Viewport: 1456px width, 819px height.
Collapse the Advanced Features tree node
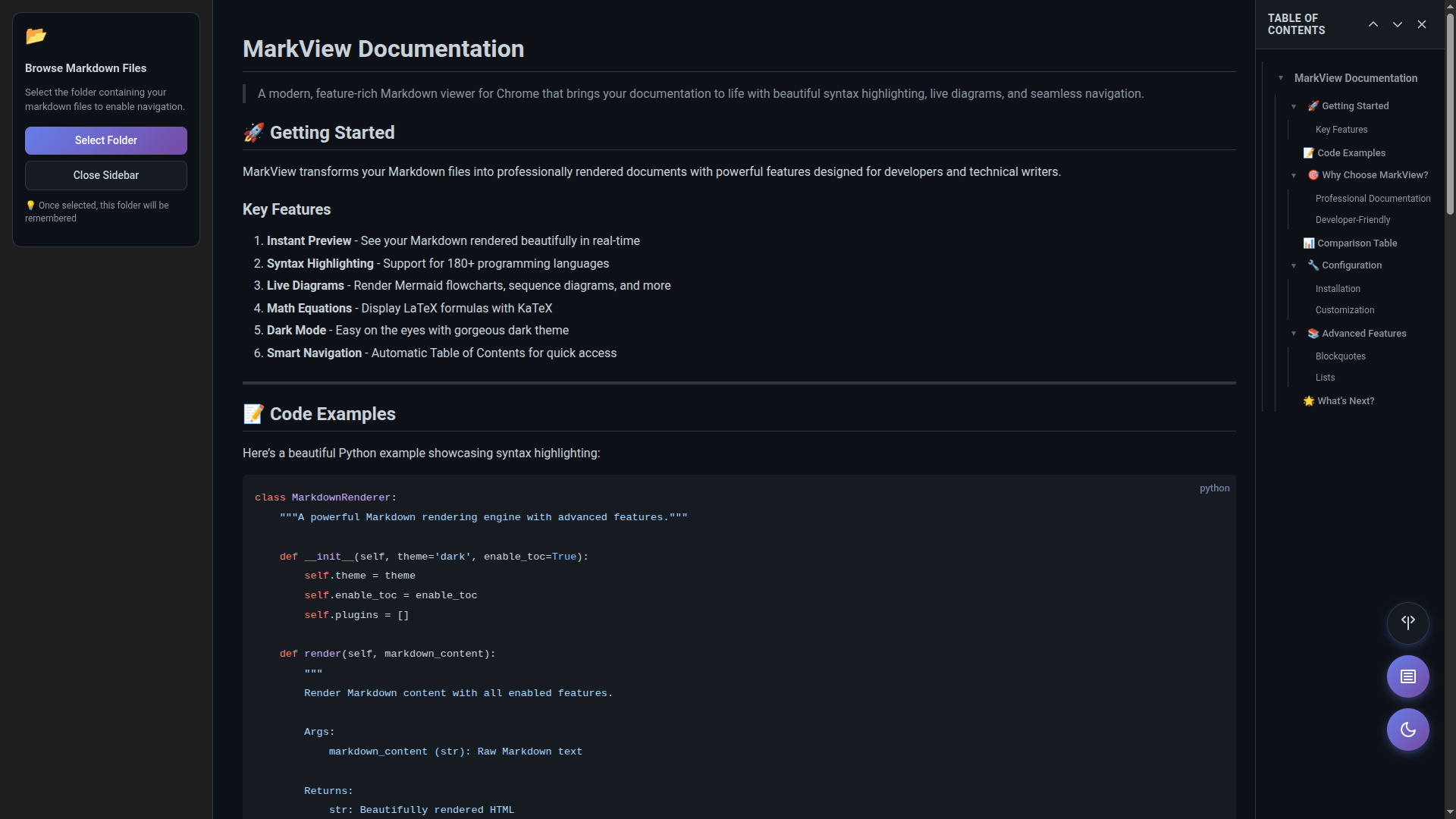pos(1294,333)
